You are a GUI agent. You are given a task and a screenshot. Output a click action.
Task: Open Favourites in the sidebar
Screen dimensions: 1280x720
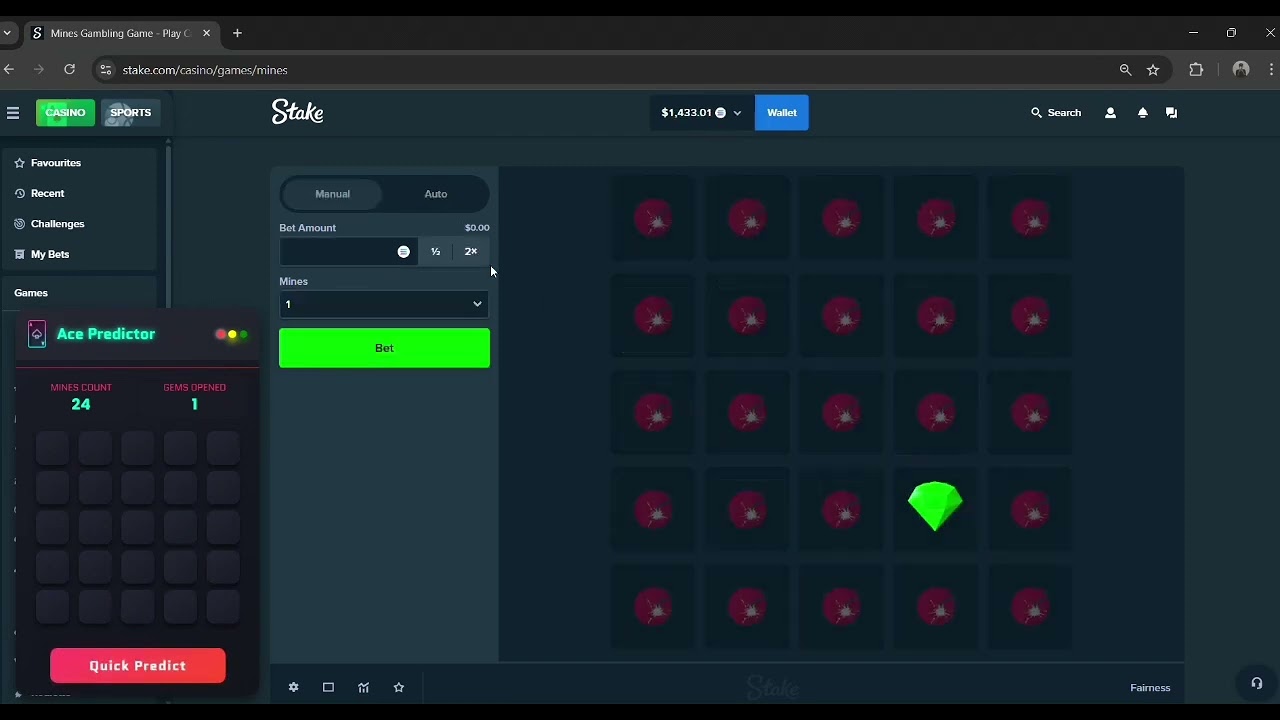click(56, 163)
